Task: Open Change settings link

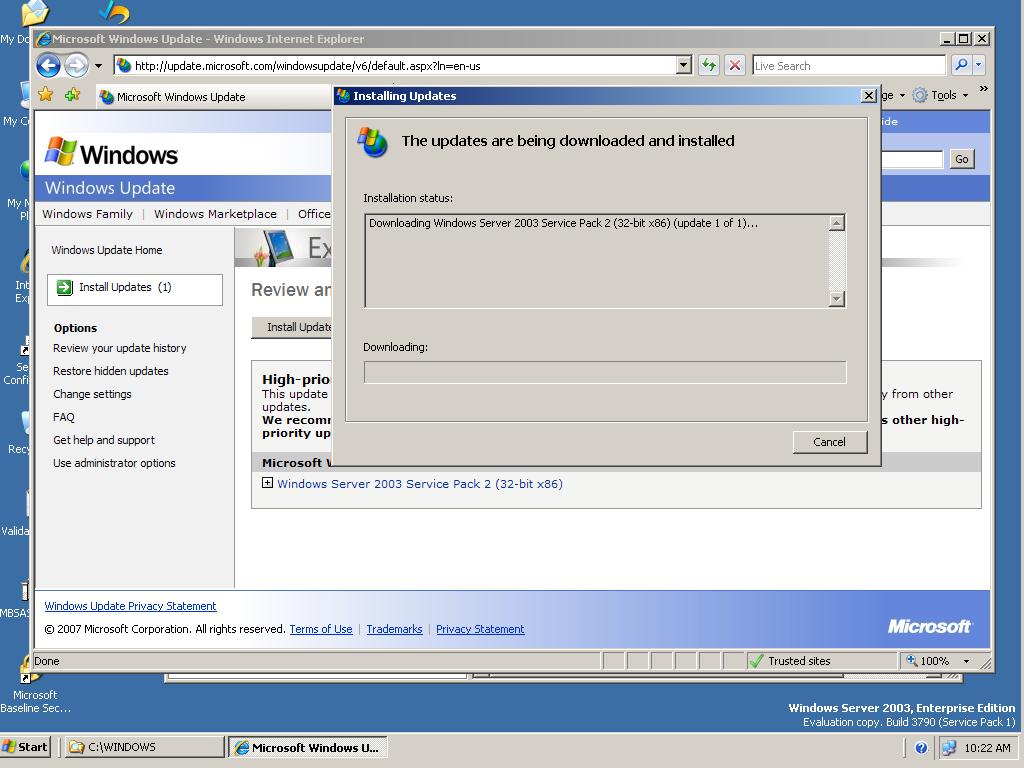Action: pyautogui.click(x=92, y=394)
